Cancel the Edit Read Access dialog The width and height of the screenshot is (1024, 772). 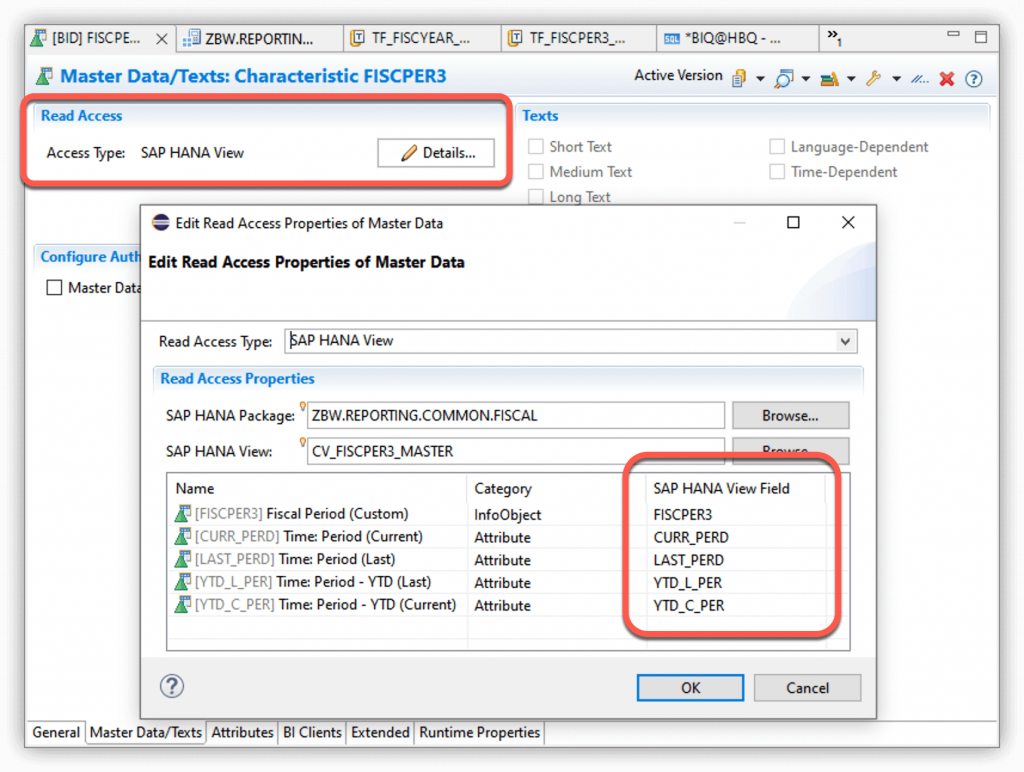click(807, 688)
